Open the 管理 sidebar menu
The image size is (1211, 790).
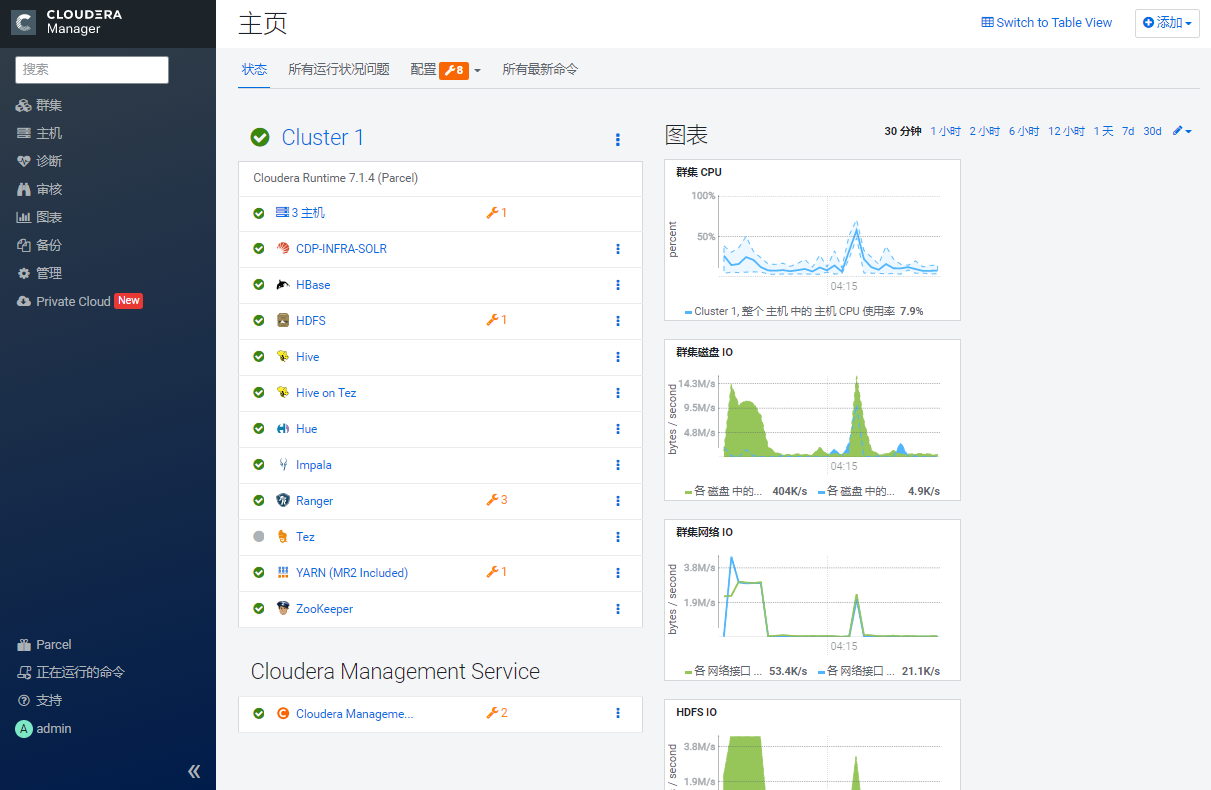pyautogui.click(x=40, y=273)
